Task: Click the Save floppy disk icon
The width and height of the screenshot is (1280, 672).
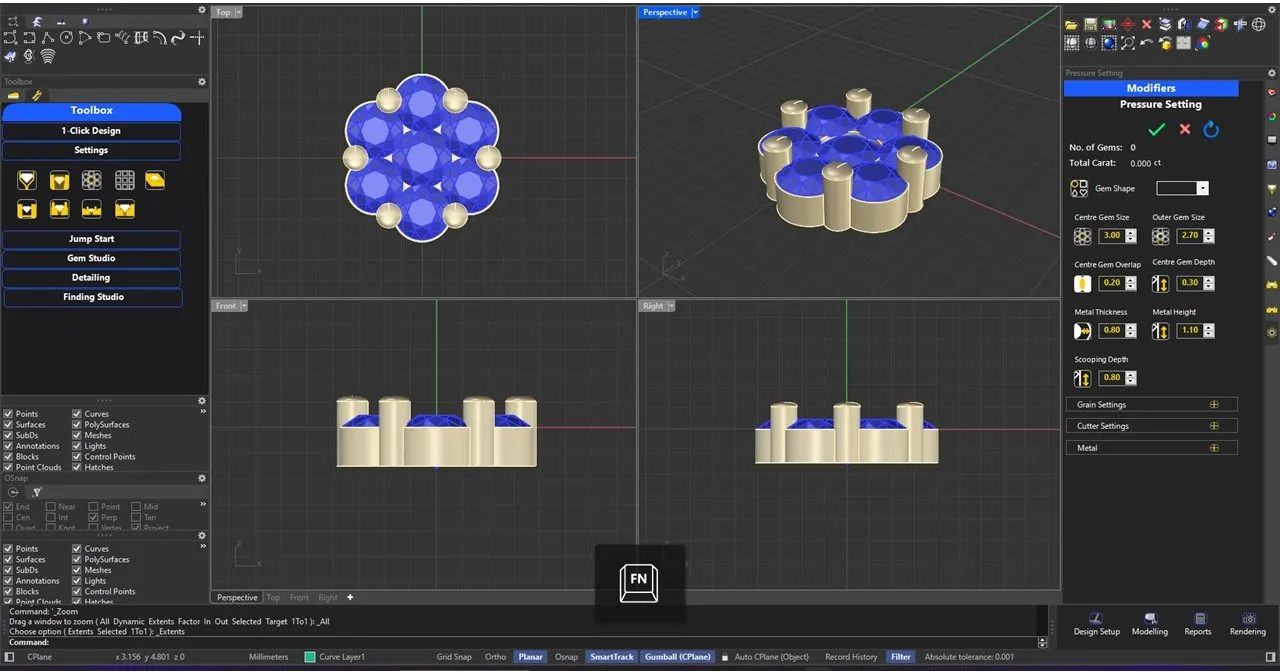Action: (1090, 24)
